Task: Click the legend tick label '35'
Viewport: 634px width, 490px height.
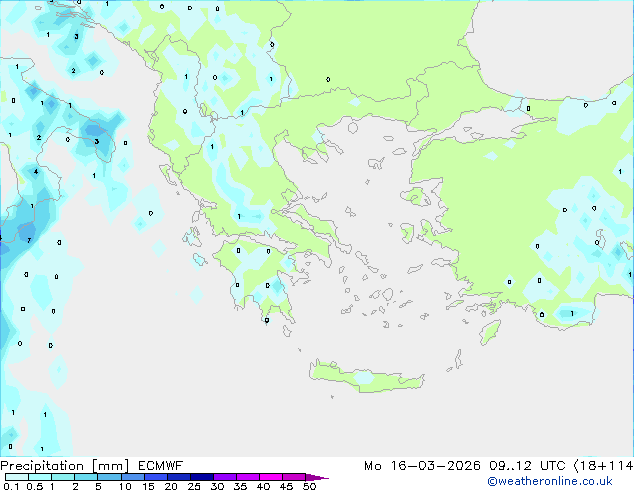Action: point(240,486)
